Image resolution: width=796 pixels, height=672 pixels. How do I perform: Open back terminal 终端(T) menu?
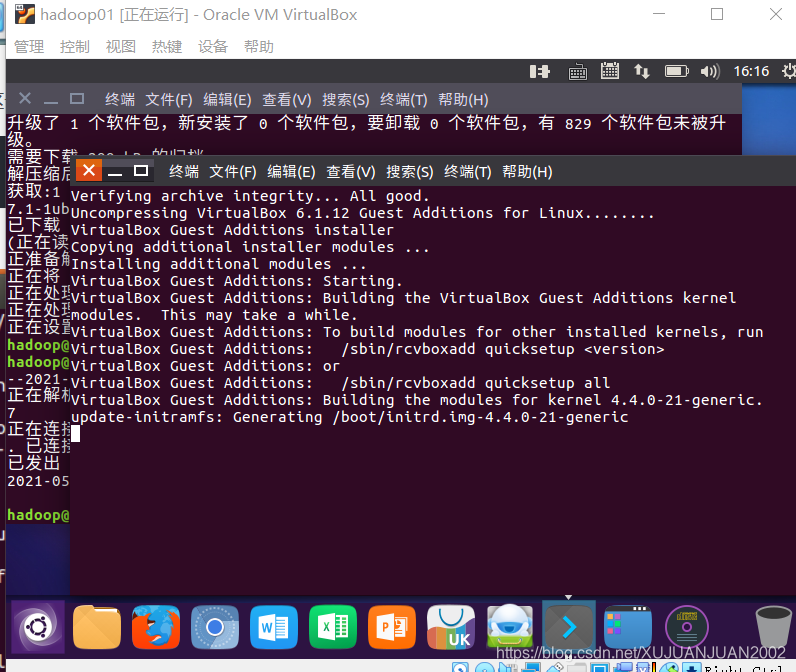coord(404,99)
